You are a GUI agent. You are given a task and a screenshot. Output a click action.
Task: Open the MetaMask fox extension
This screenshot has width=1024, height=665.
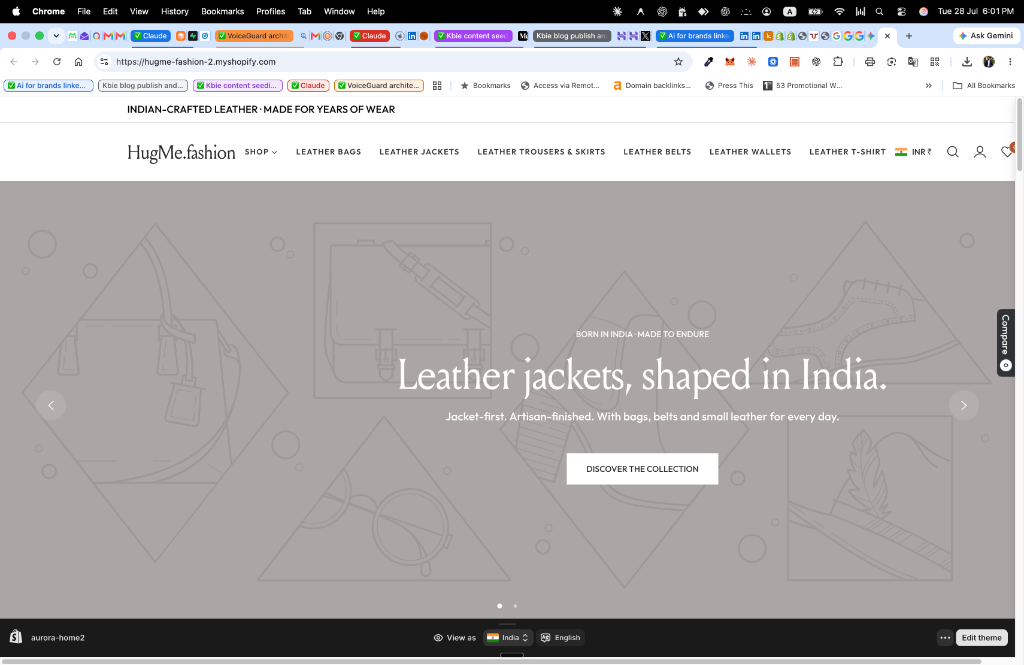[729, 61]
